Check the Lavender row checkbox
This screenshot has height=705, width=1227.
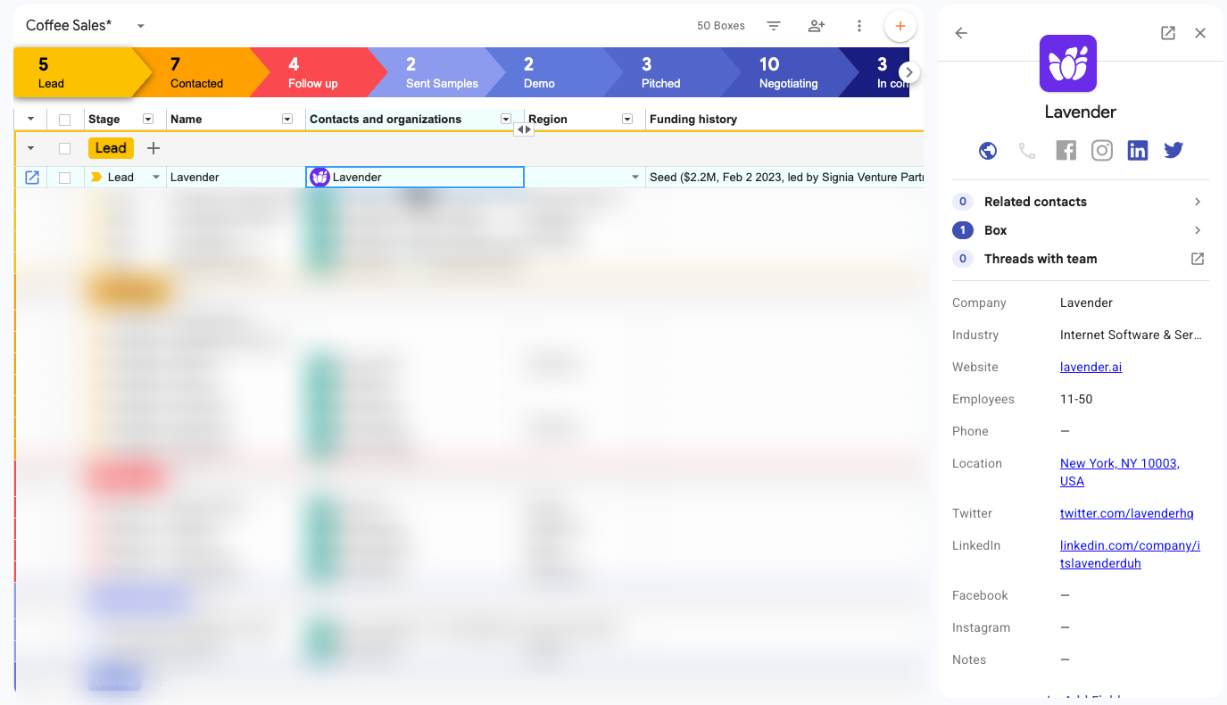pos(62,177)
